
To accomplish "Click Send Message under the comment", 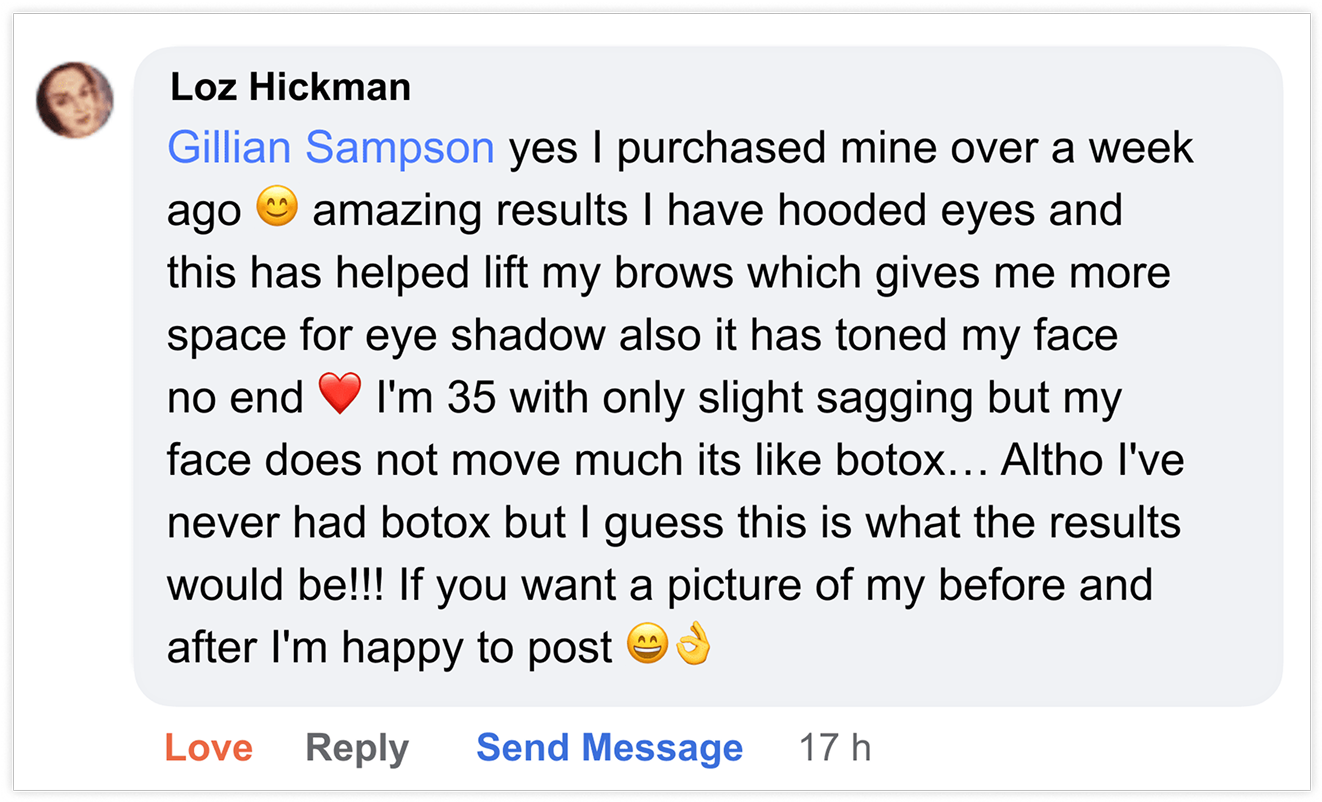I will 609,748.
